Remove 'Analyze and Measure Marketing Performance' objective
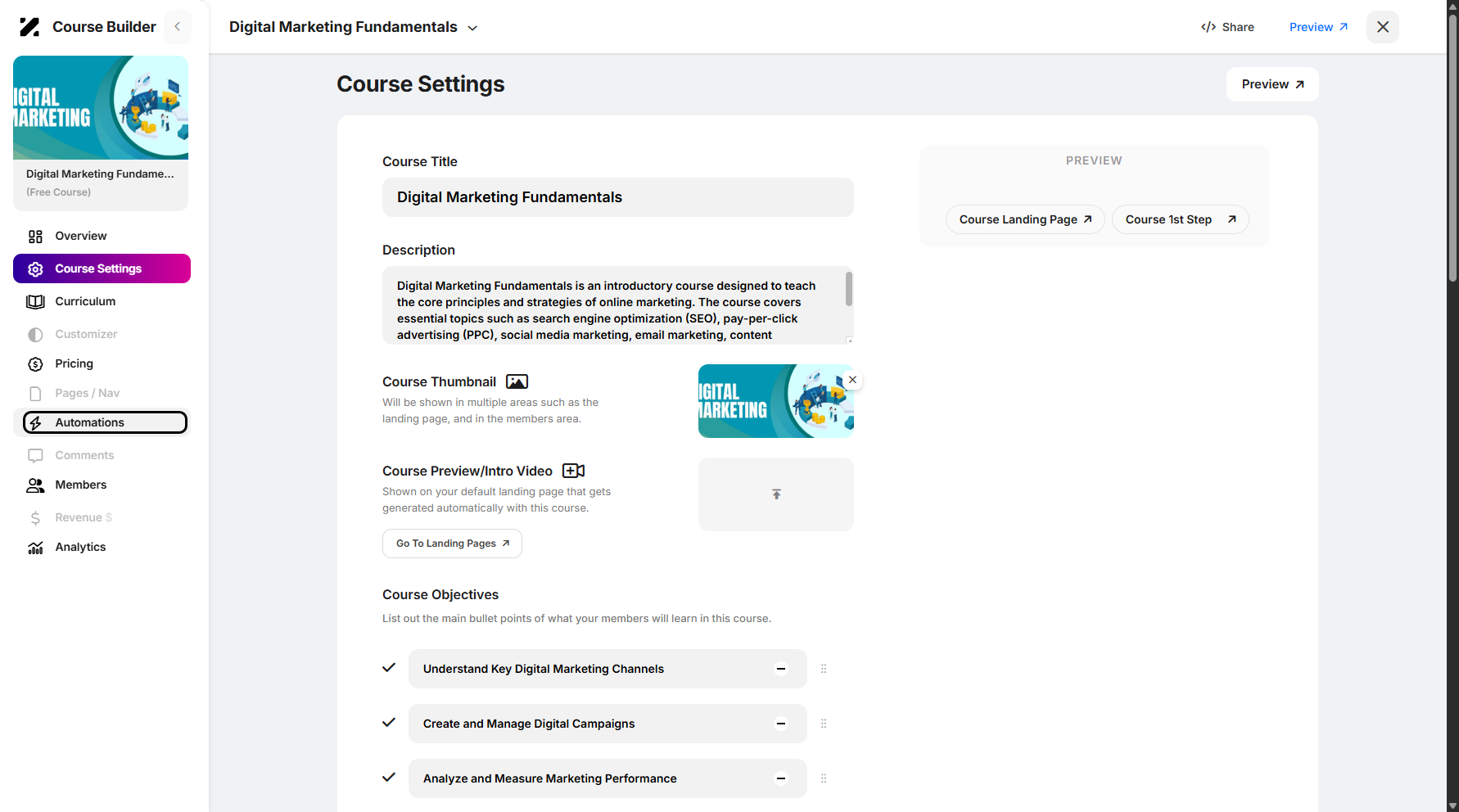Viewport: 1459px width, 812px height. 781,778
